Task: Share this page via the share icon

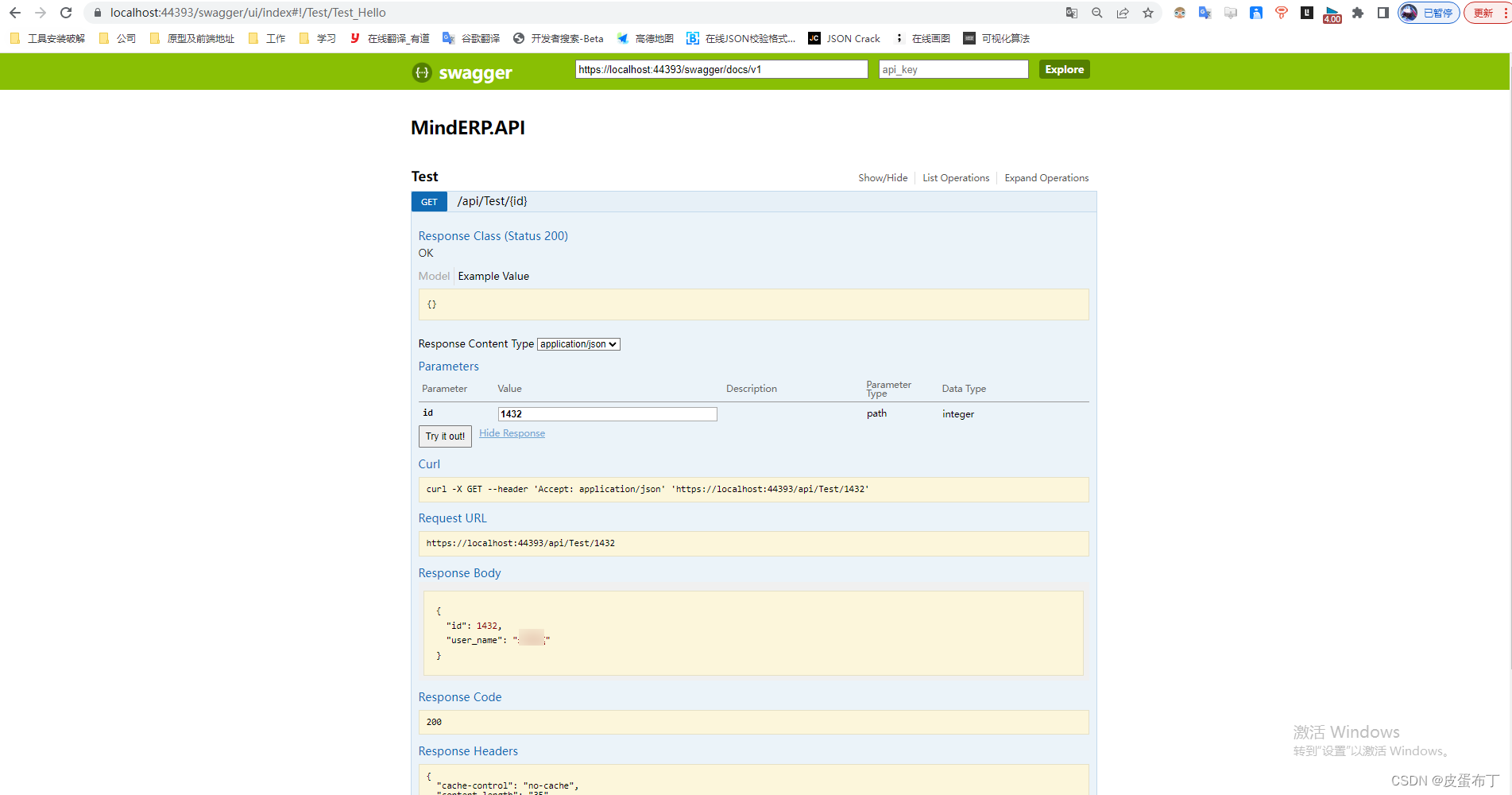Action: coord(1123,13)
